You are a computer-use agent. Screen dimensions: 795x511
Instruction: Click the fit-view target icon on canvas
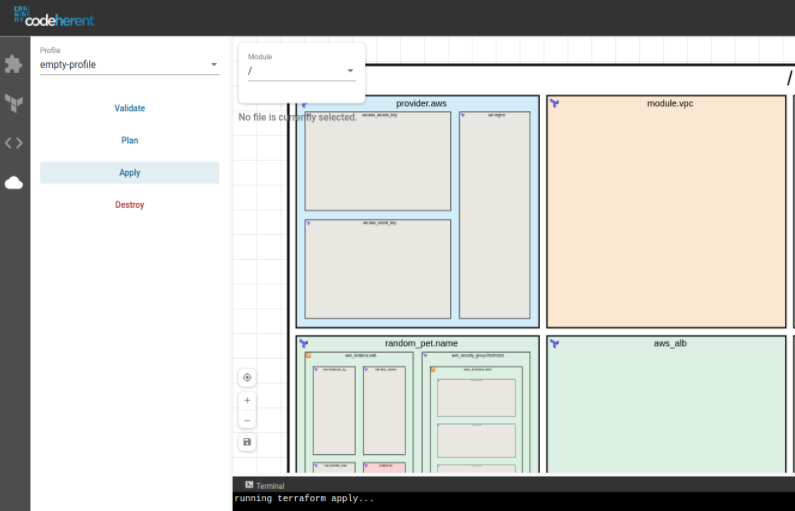pyautogui.click(x=247, y=378)
